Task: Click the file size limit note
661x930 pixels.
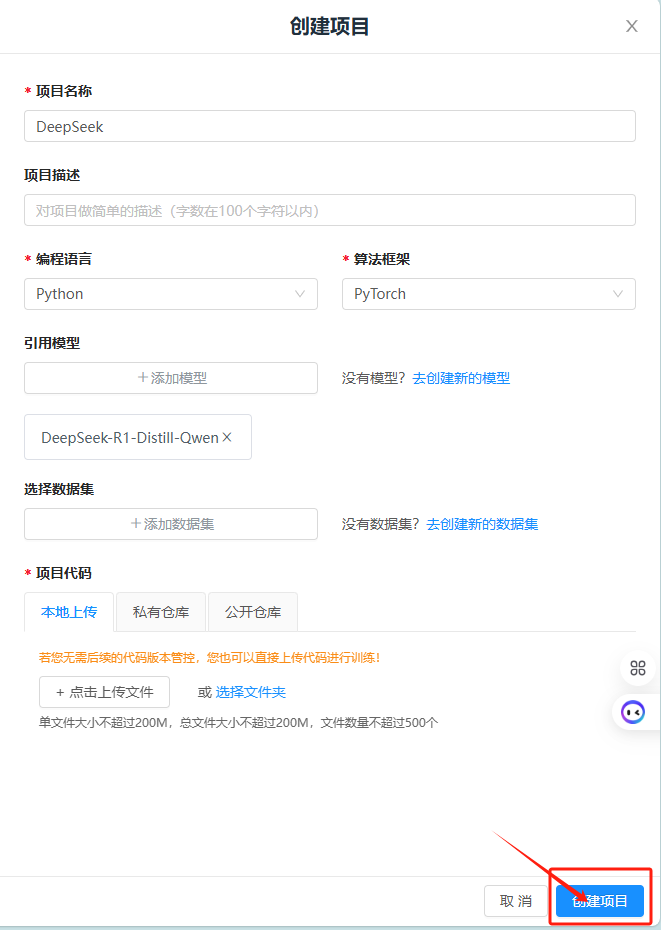Action: tap(239, 723)
